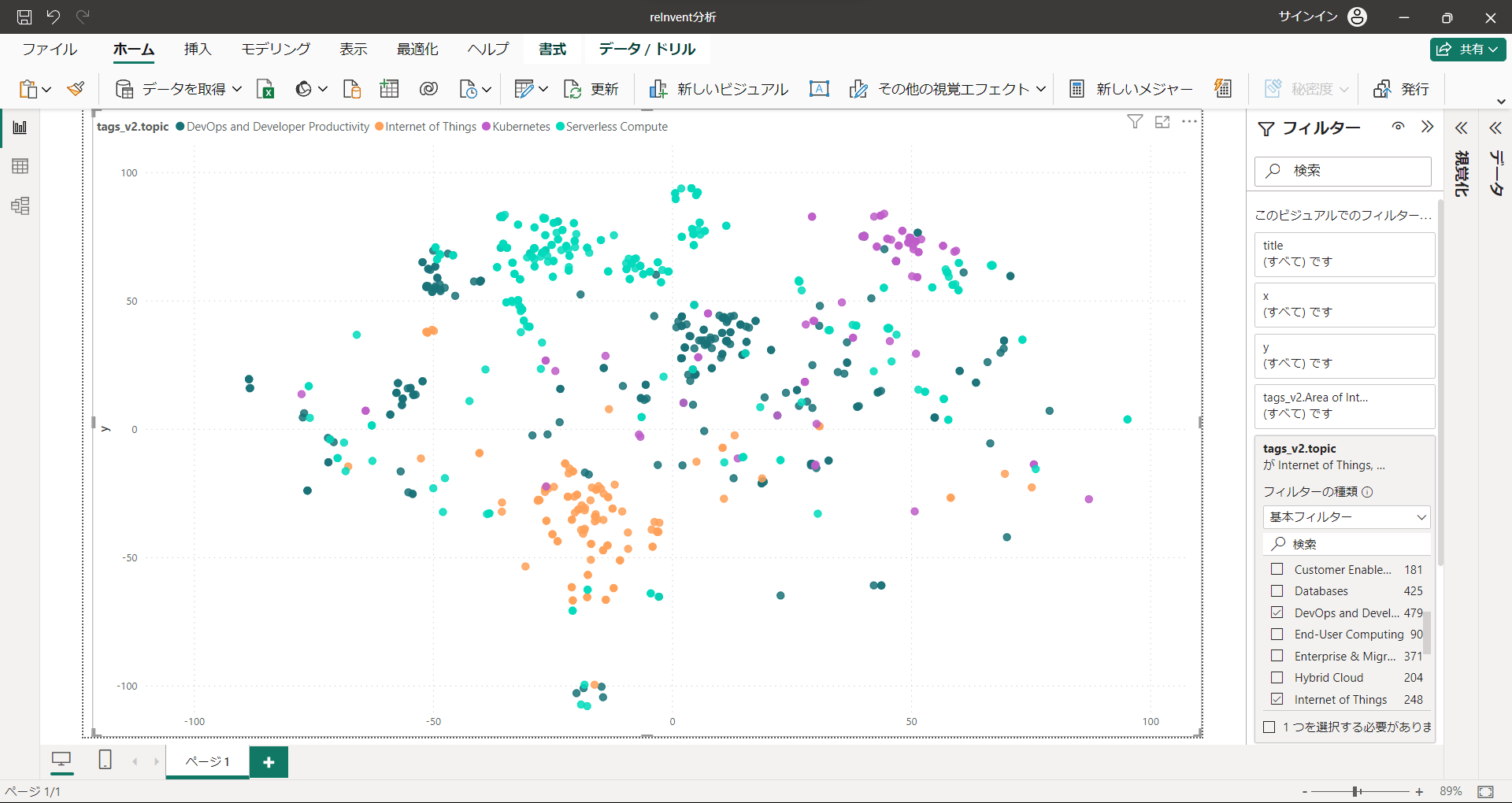1512x803 pixels.
Task: Open the 基本フィルター filter type dropdown
Action: point(1347,517)
